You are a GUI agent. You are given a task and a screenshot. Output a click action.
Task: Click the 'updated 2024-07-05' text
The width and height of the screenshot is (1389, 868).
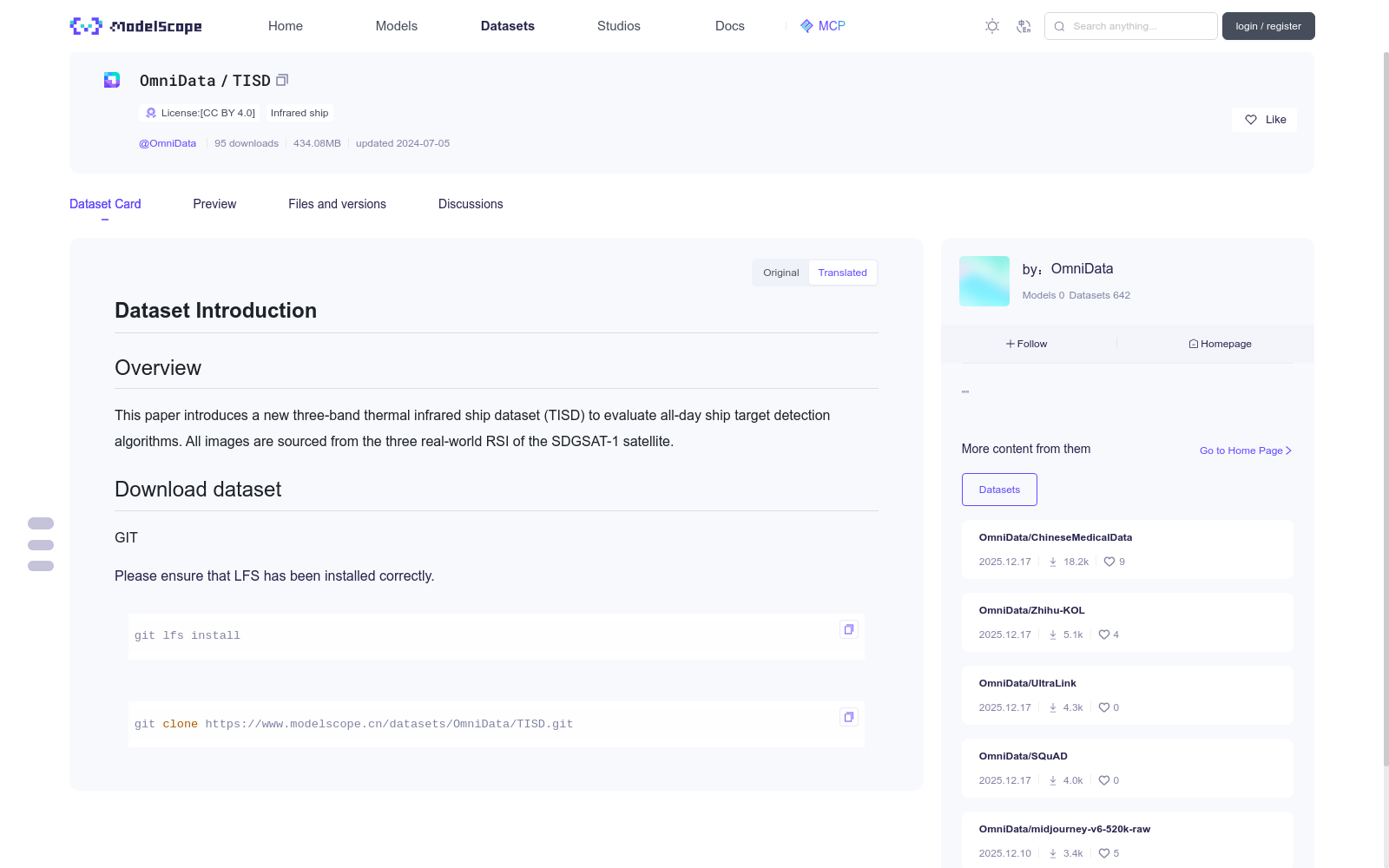point(403,143)
